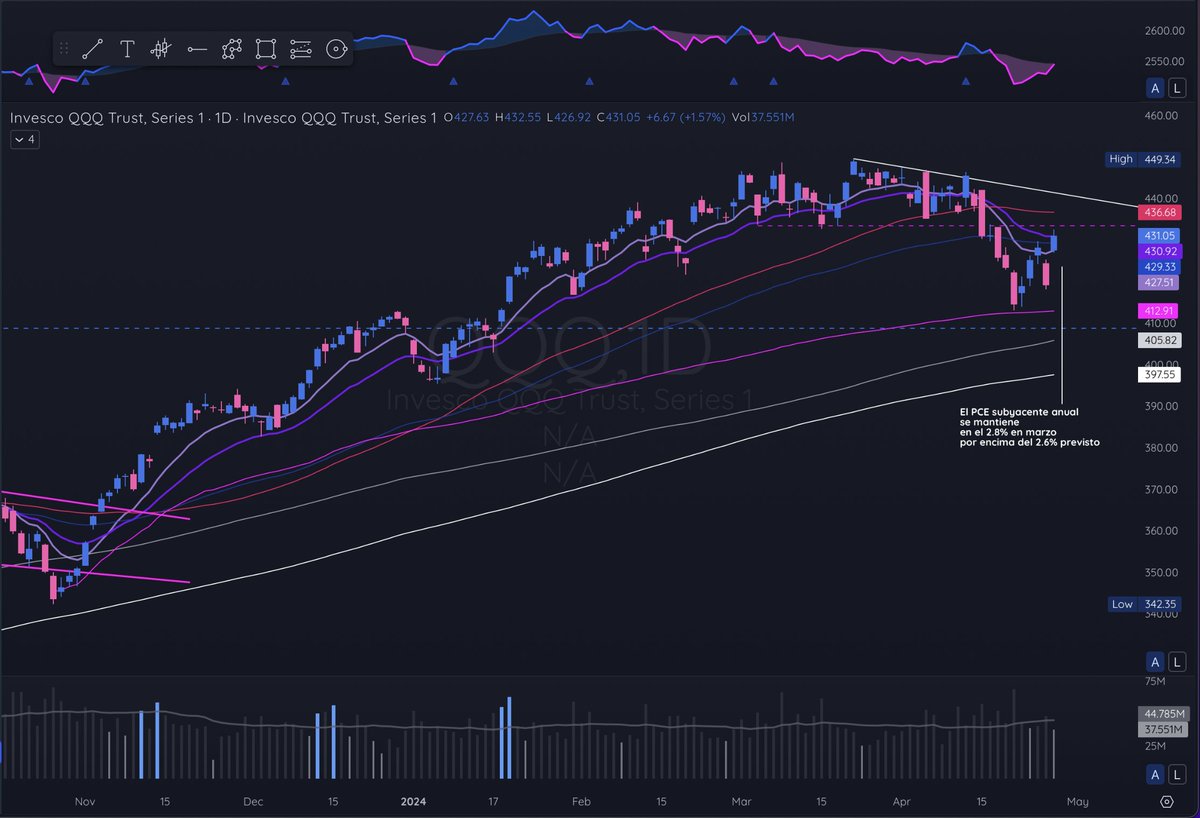1200x818 pixels.
Task: Click the 2024 label on time axis
Action: 412,802
